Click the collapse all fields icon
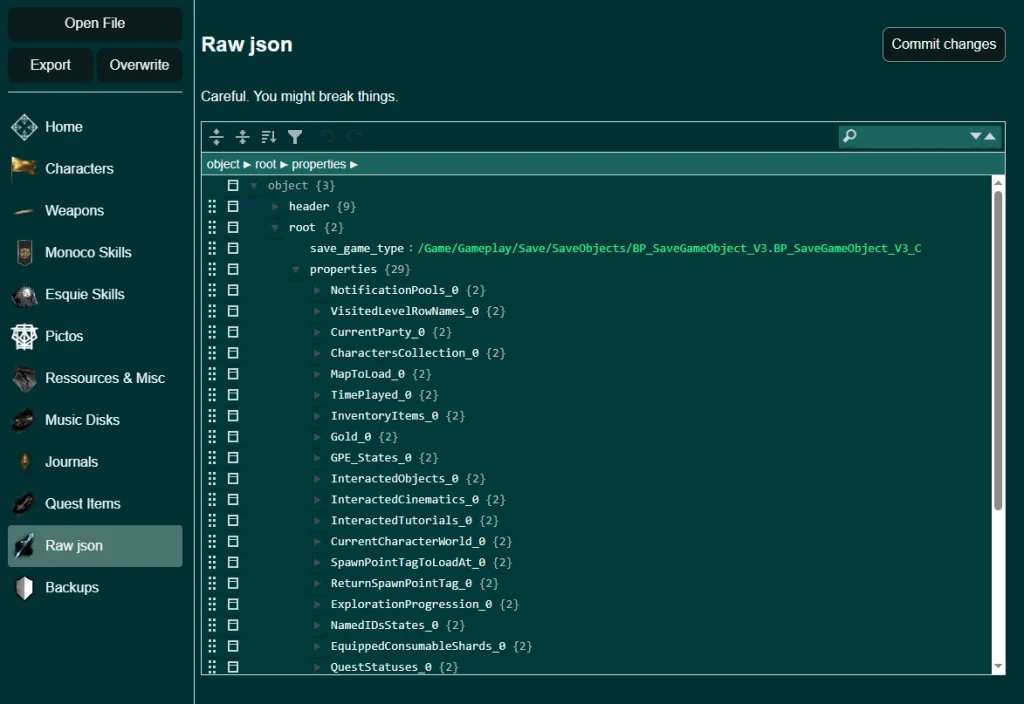The height and width of the screenshot is (704, 1024). (x=242, y=137)
